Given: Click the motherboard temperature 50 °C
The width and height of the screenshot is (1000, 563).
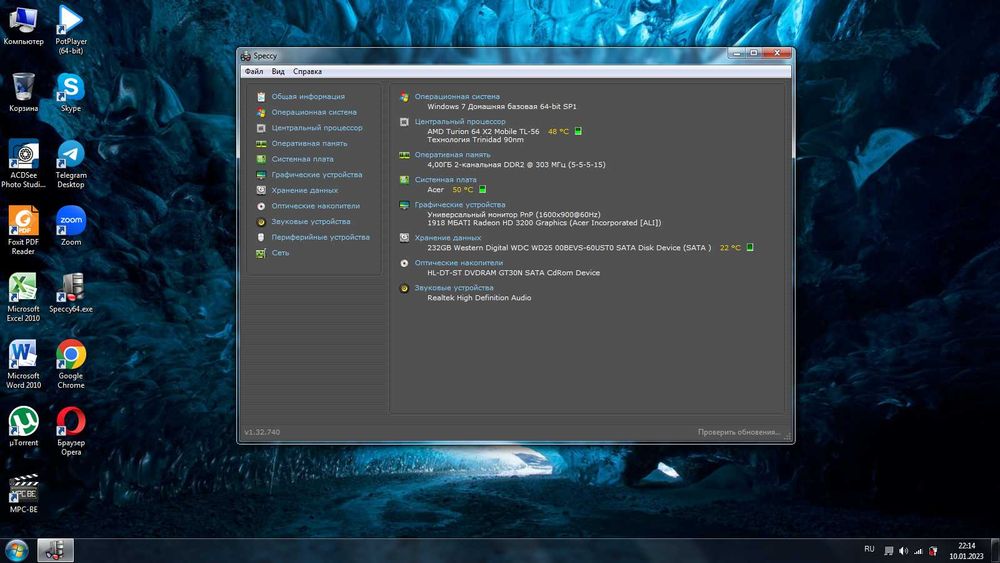Looking at the screenshot, I should coord(462,189).
